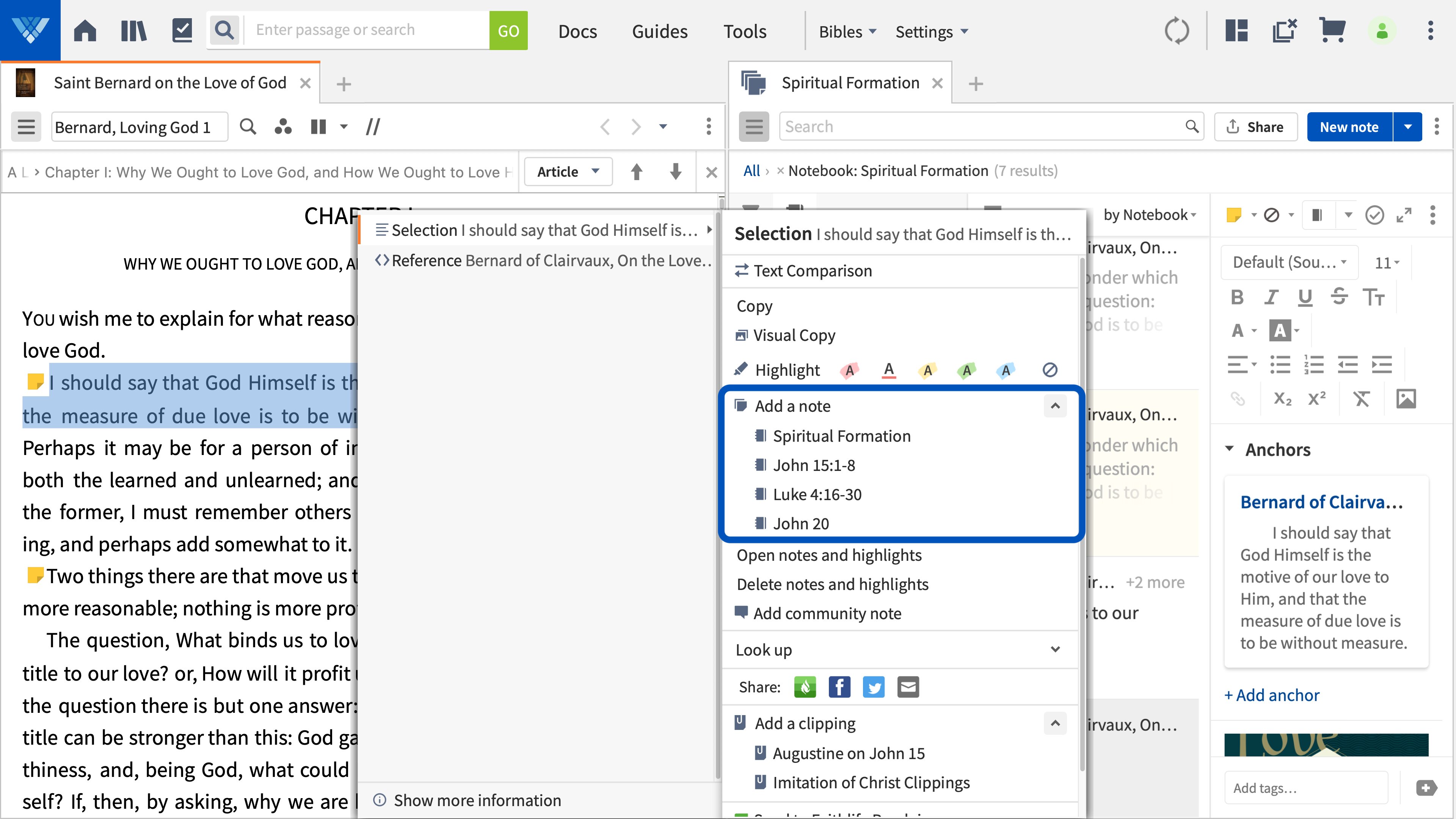Select Text Comparison in context menu
This screenshot has height=819, width=1456.
click(x=900, y=271)
